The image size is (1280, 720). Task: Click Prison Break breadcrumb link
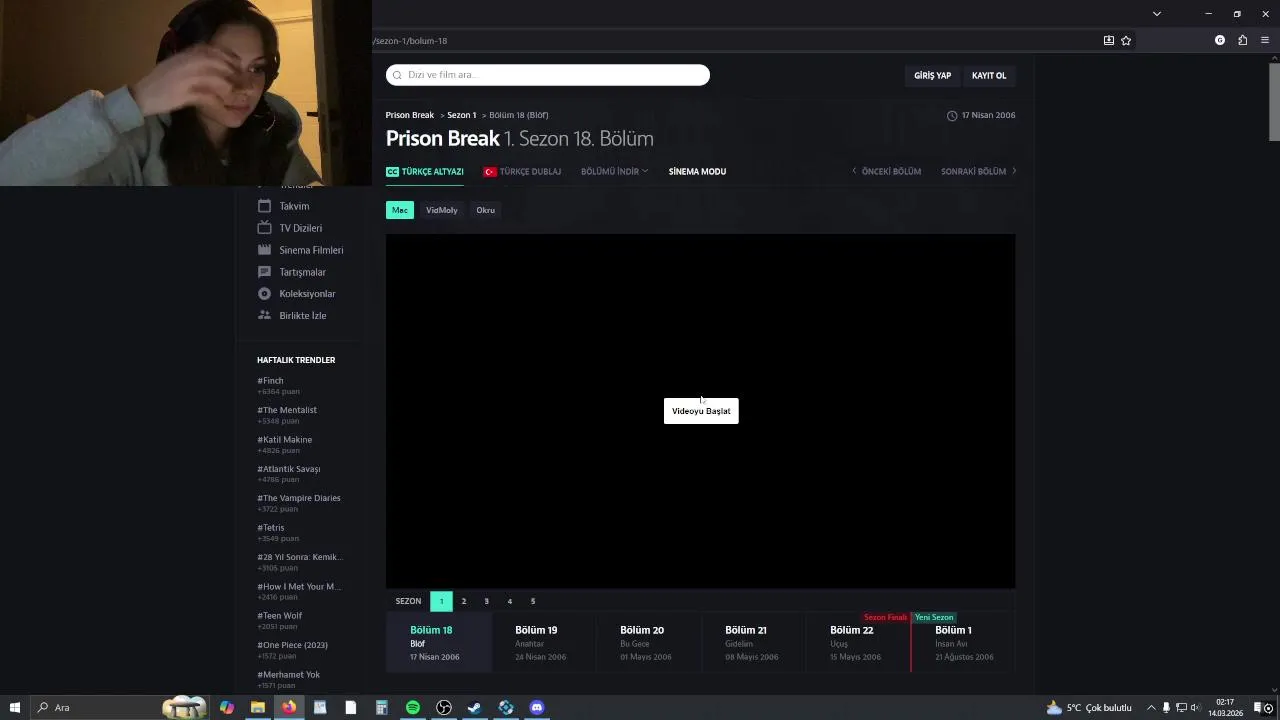[x=410, y=115]
